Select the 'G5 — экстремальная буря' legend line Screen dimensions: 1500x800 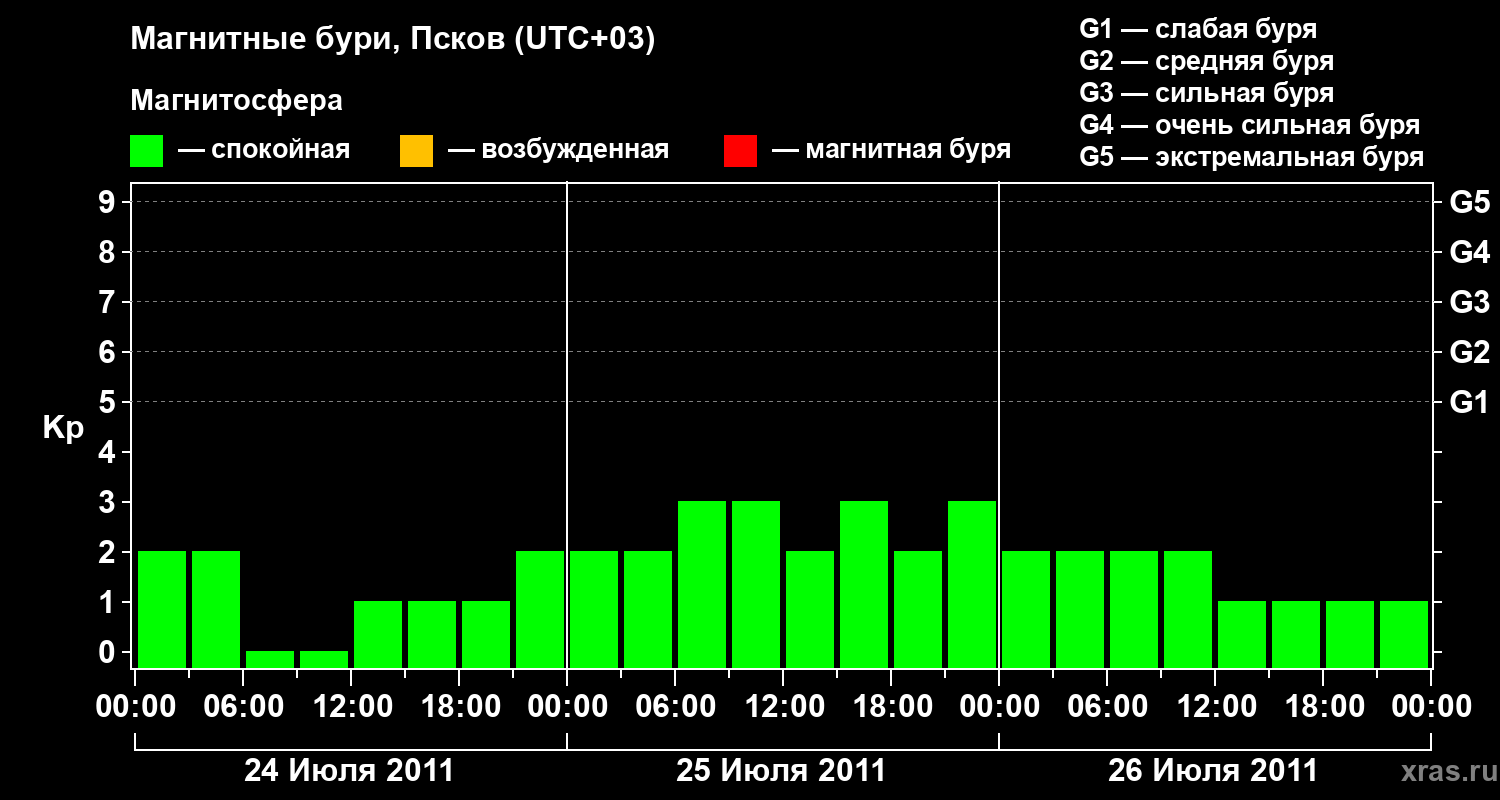[x=1252, y=157]
